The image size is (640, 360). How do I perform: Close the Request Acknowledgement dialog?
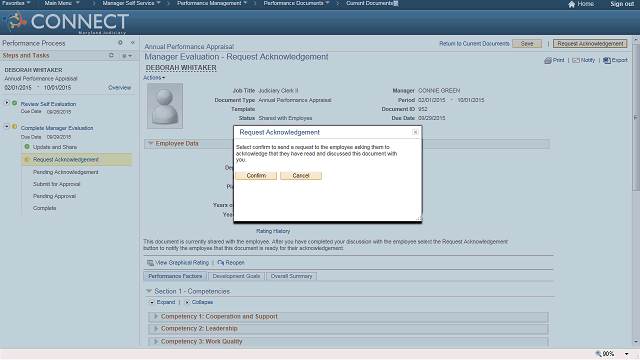click(415, 132)
